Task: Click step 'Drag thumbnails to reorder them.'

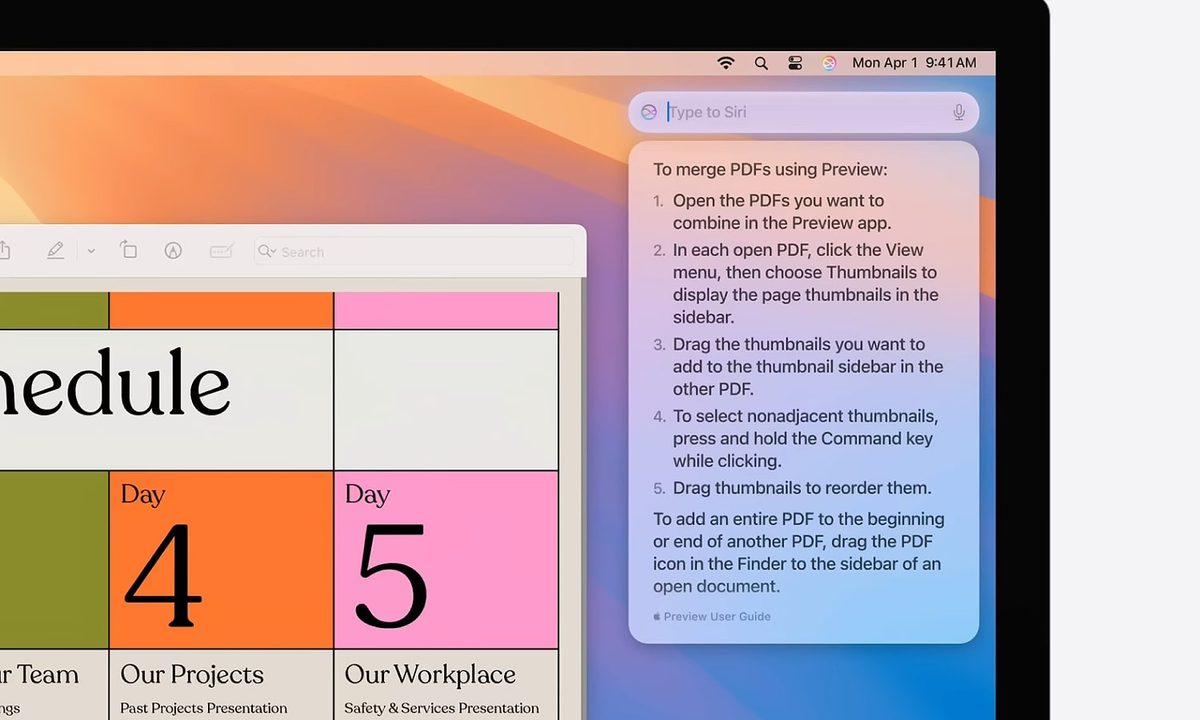Action: 802,488
